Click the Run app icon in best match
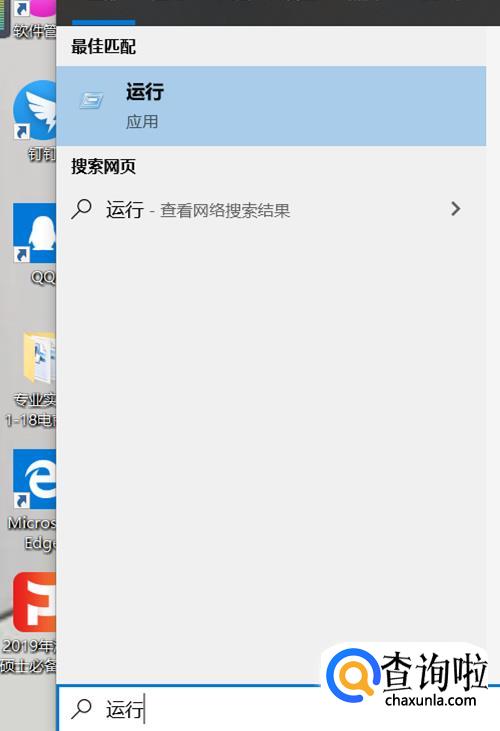The height and width of the screenshot is (731, 500). tap(91, 100)
